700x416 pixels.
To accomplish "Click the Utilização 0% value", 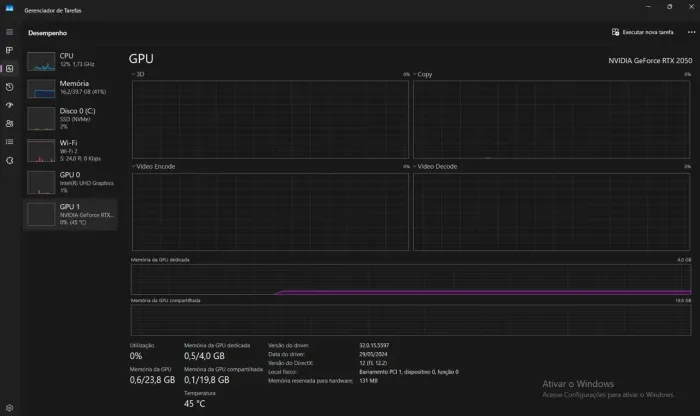I will pos(136,356).
